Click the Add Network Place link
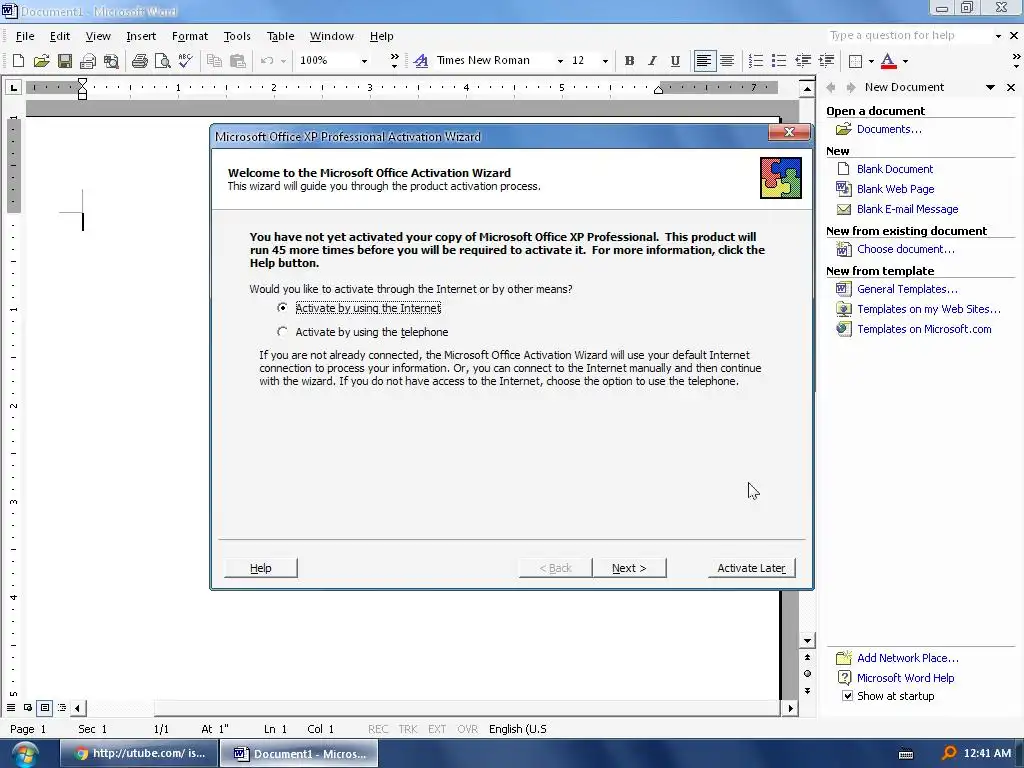Image resolution: width=1024 pixels, height=768 pixels. tap(908, 658)
